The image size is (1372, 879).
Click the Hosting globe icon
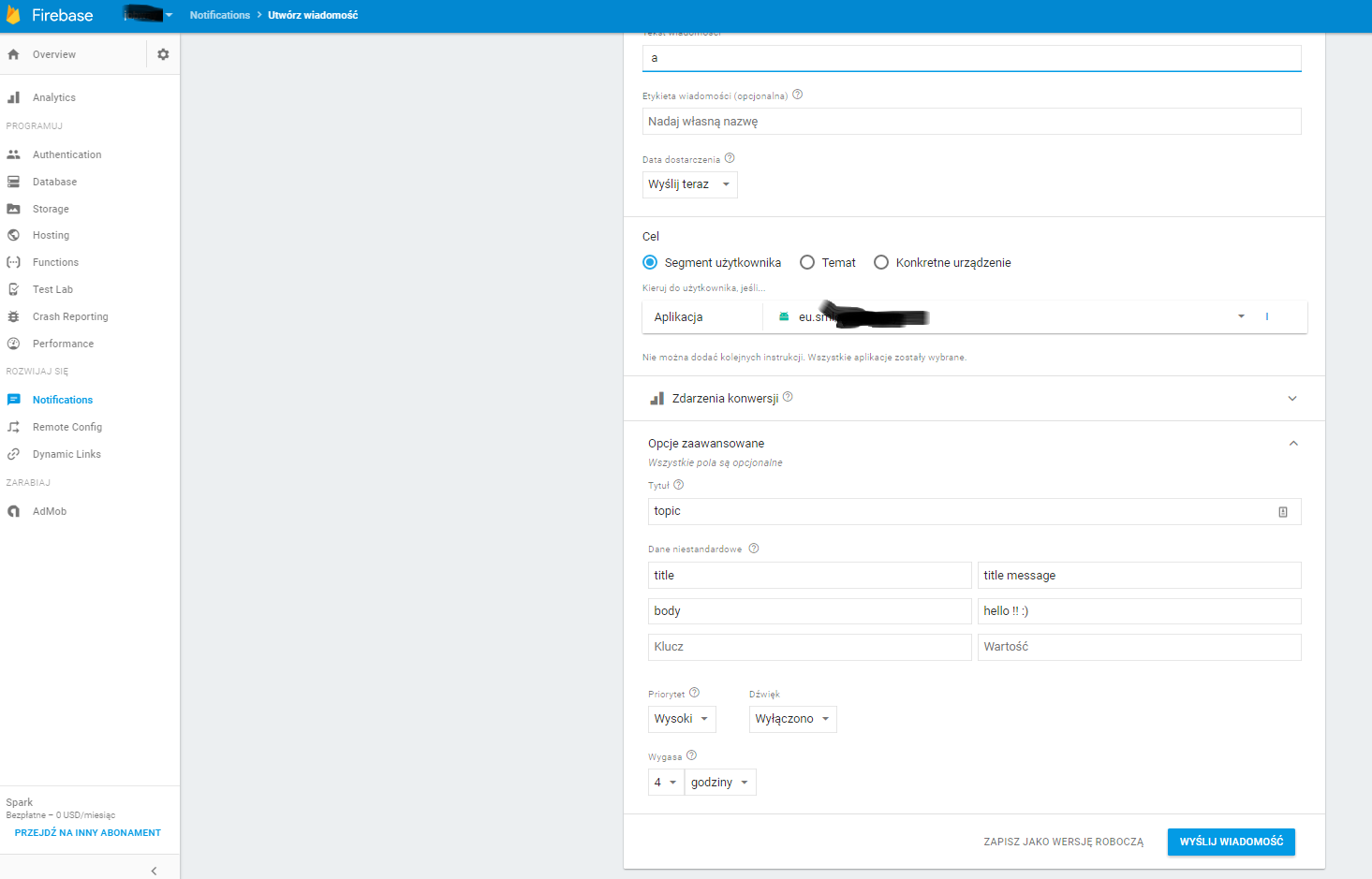coord(13,235)
